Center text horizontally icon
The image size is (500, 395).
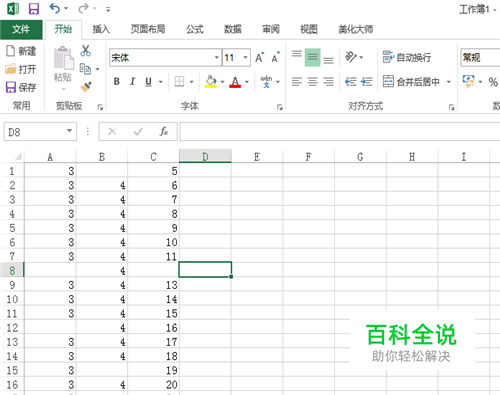[312, 82]
